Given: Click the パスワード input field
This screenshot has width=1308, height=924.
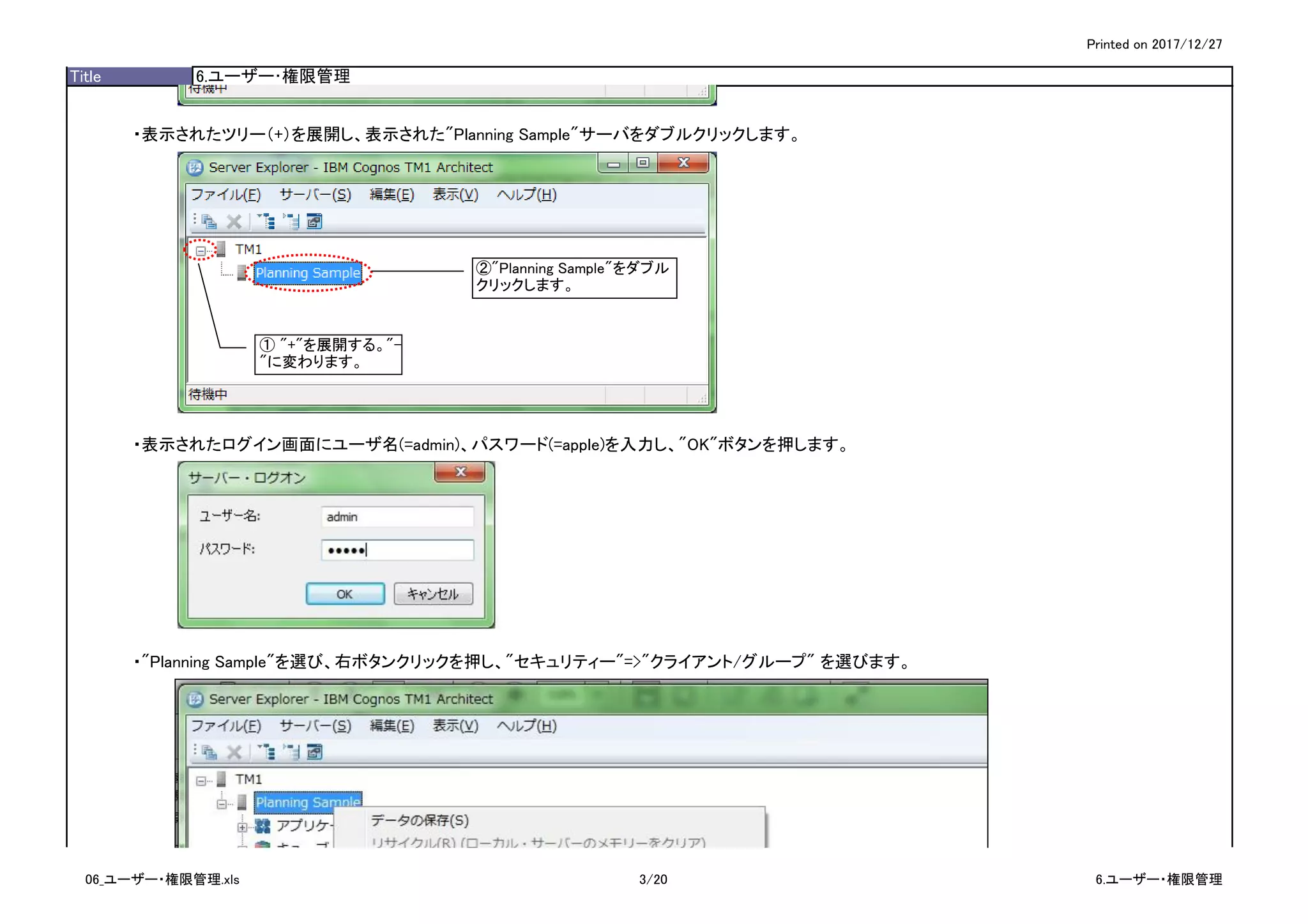Looking at the screenshot, I should [x=397, y=550].
